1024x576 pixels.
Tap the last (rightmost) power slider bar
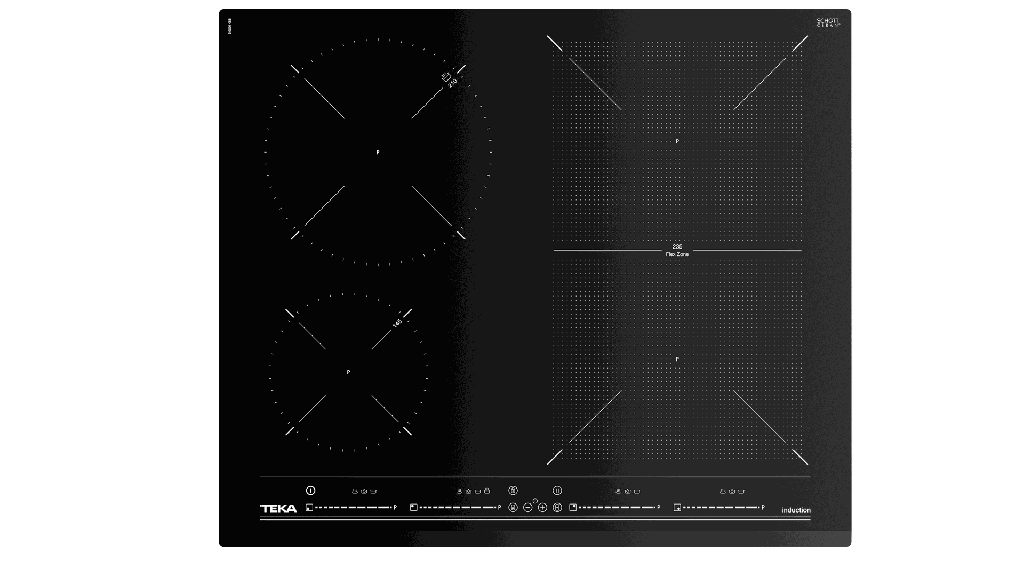718,508
